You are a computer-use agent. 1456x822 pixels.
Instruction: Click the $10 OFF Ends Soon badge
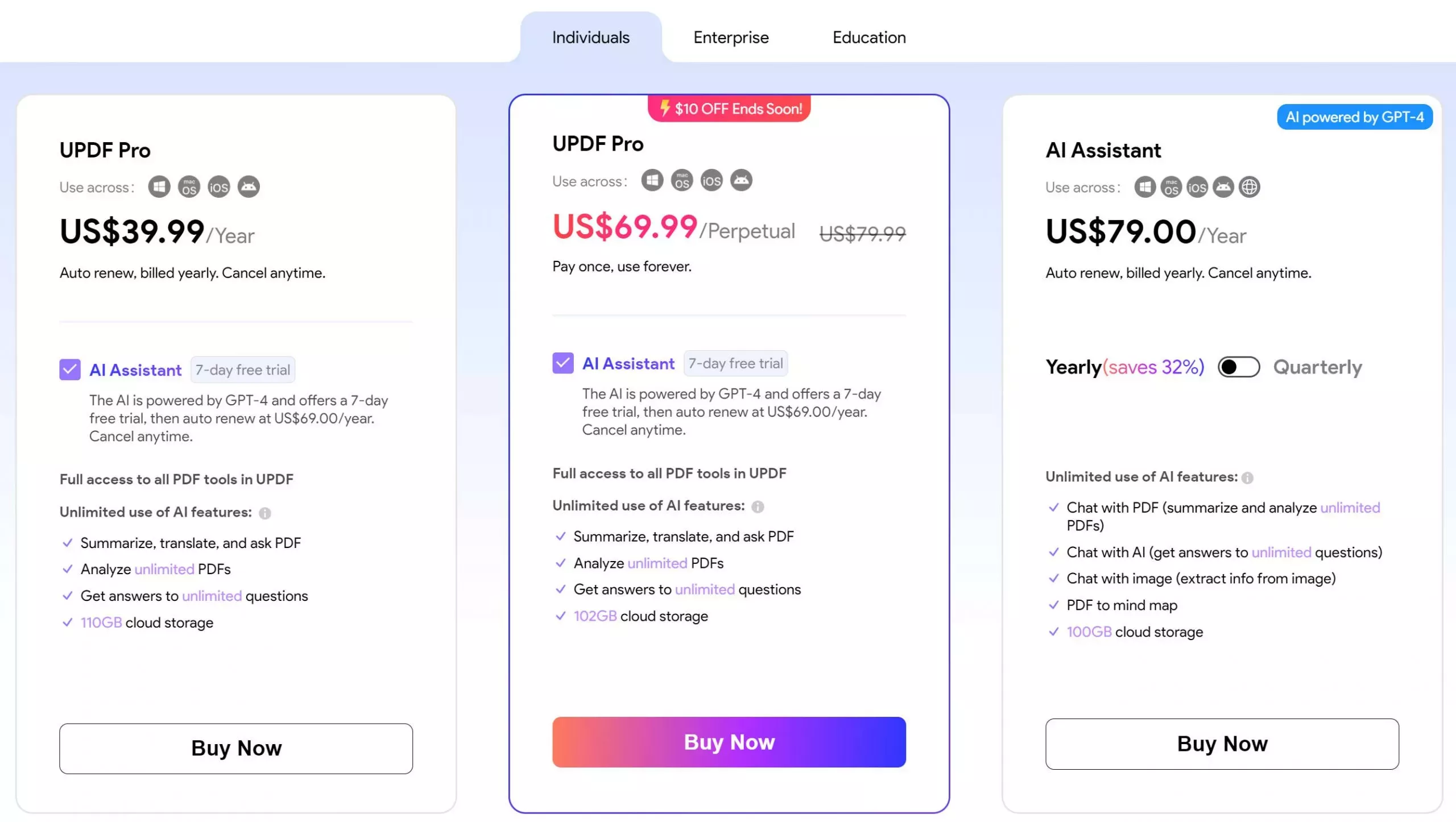729,109
